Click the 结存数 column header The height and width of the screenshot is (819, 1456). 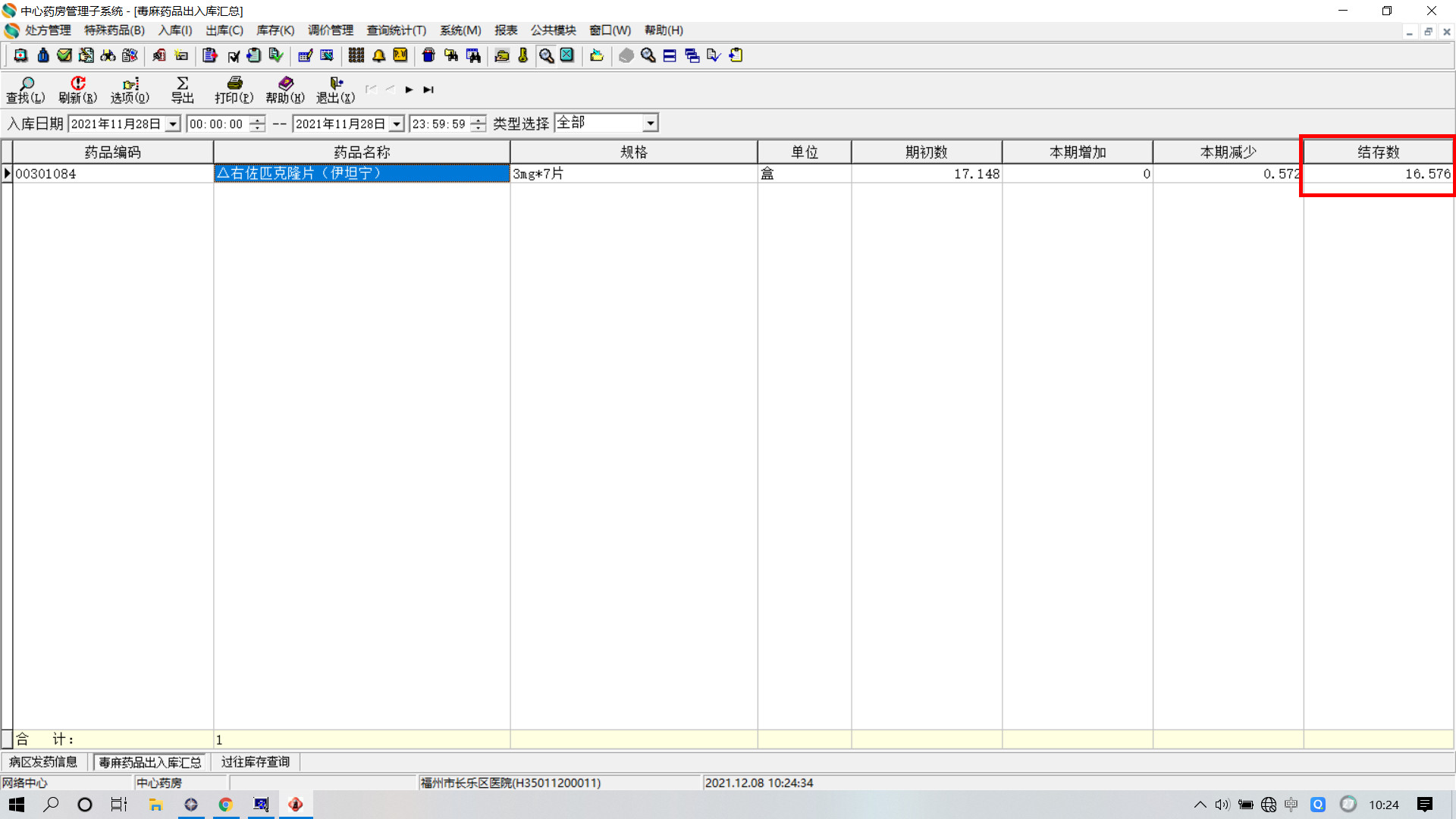point(1378,152)
